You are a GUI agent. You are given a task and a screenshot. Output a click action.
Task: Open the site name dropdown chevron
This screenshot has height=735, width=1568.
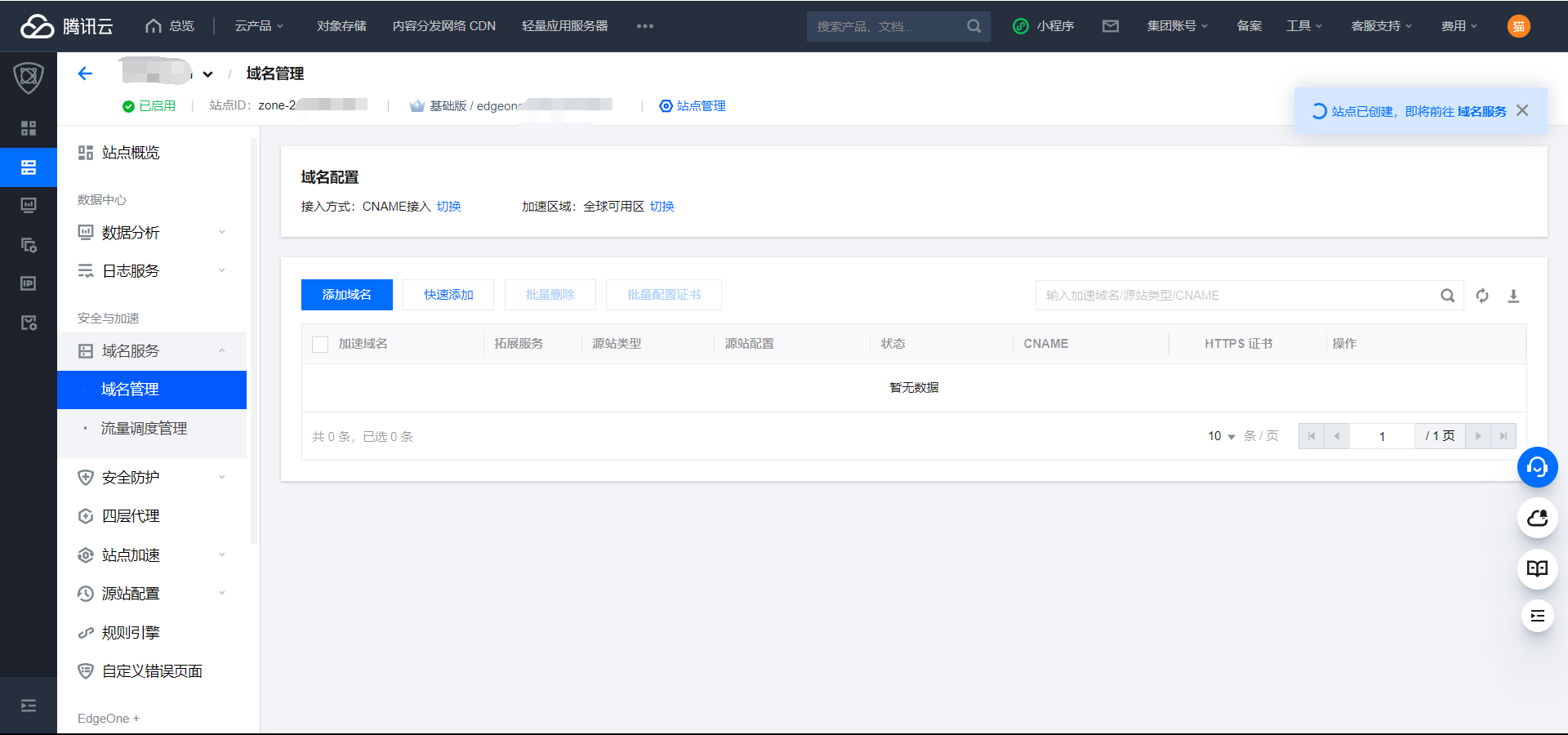click(208, 74)
